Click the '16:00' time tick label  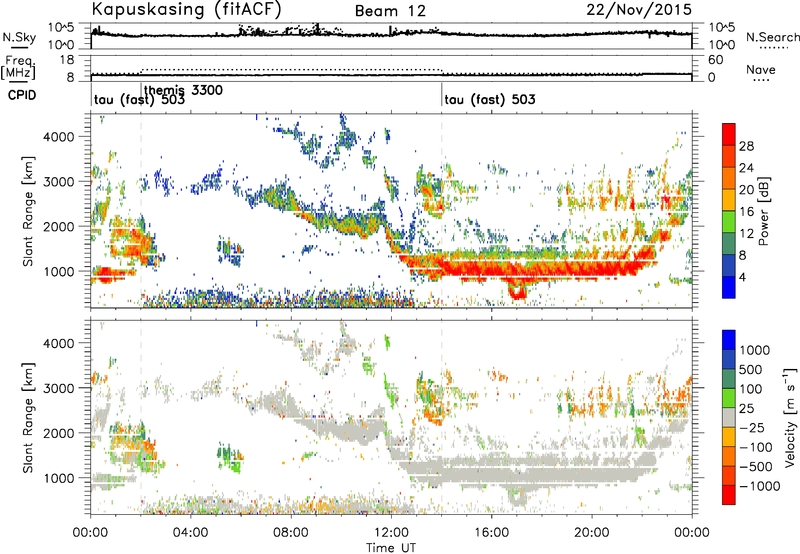pyautogui.click(x=491, y=533)
